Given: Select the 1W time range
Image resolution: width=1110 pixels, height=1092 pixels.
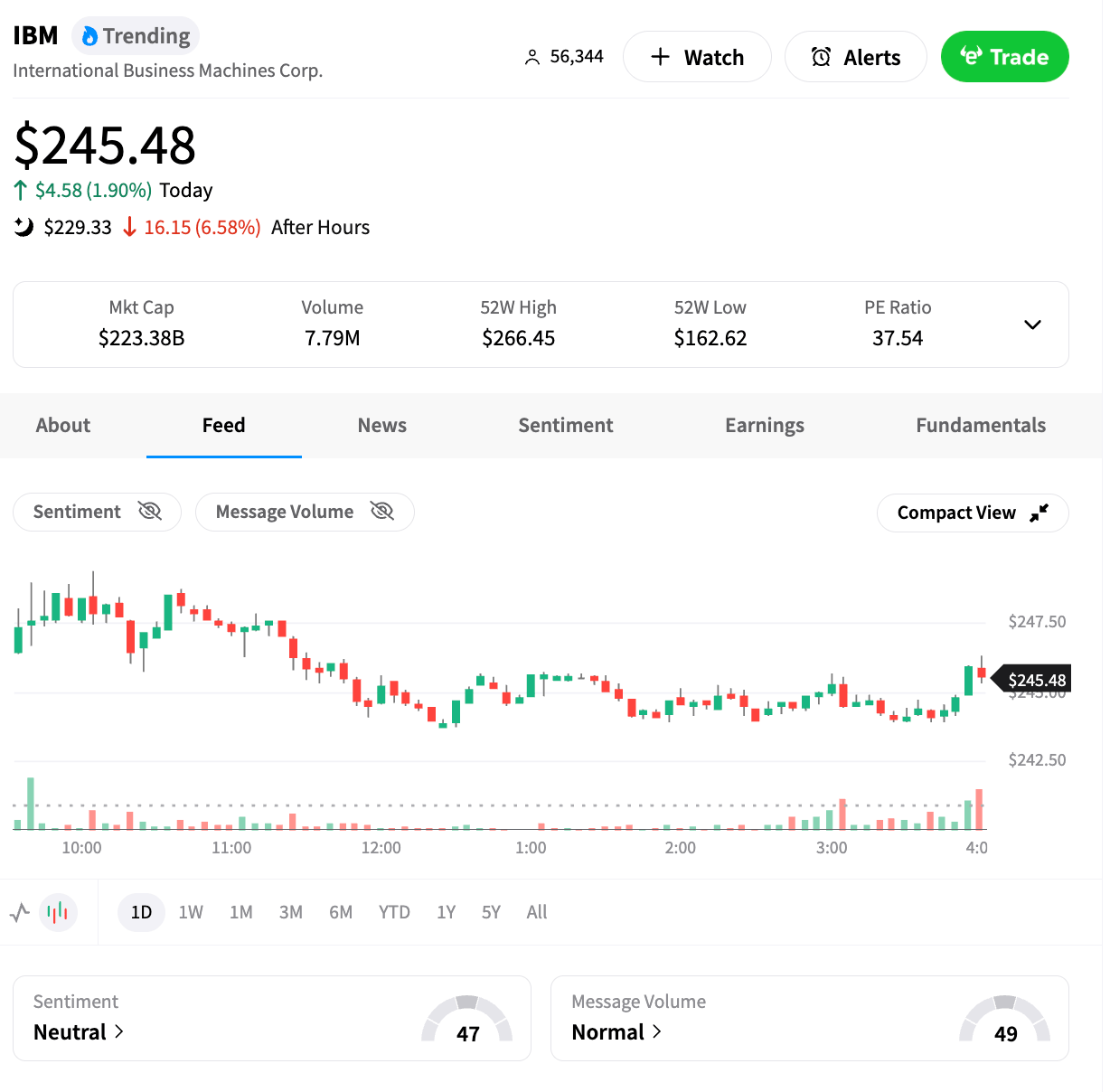Looking at the screenshot, I should click(191, 912).
